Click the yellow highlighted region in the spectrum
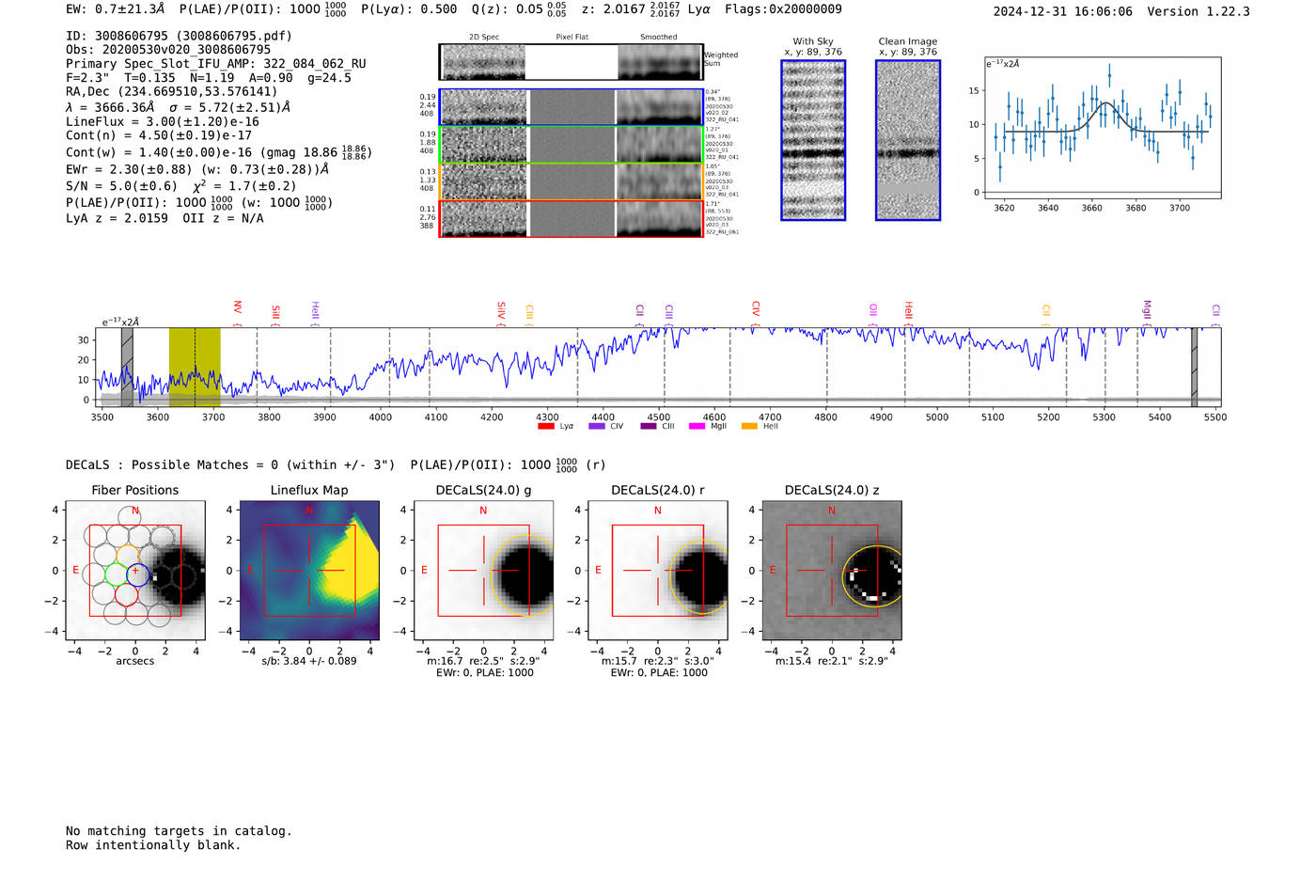Viewport: 1316px width, 896px height. pos(195,368)
